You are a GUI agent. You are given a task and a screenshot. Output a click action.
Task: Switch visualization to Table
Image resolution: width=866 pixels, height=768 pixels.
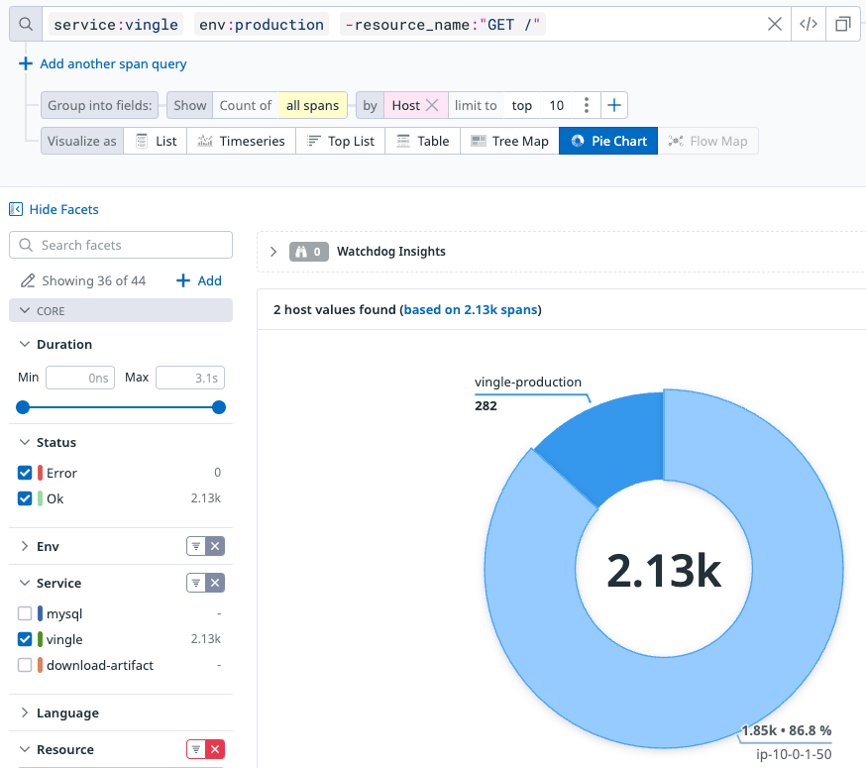tap(423, 141)
